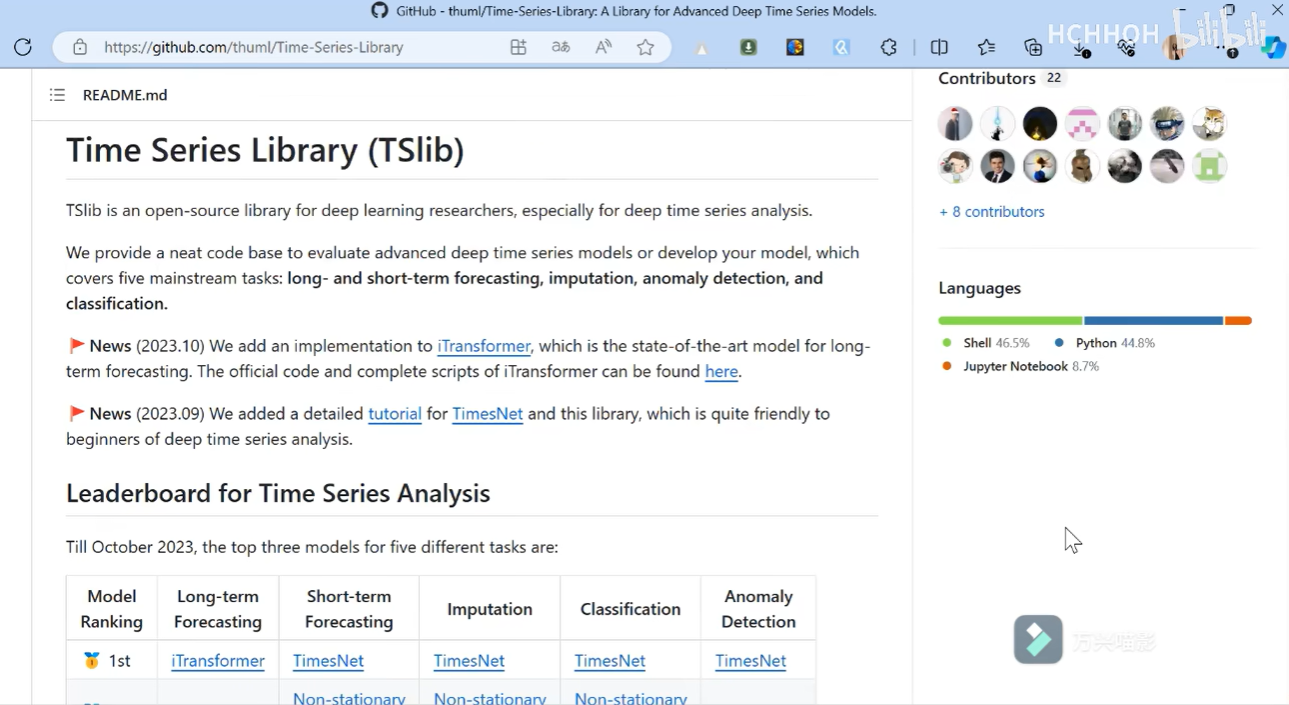This screenshot has height=705, width=1289.
Task: Open TimesNet in the Anomaly Detection column
Action: [x=751, y=661]
